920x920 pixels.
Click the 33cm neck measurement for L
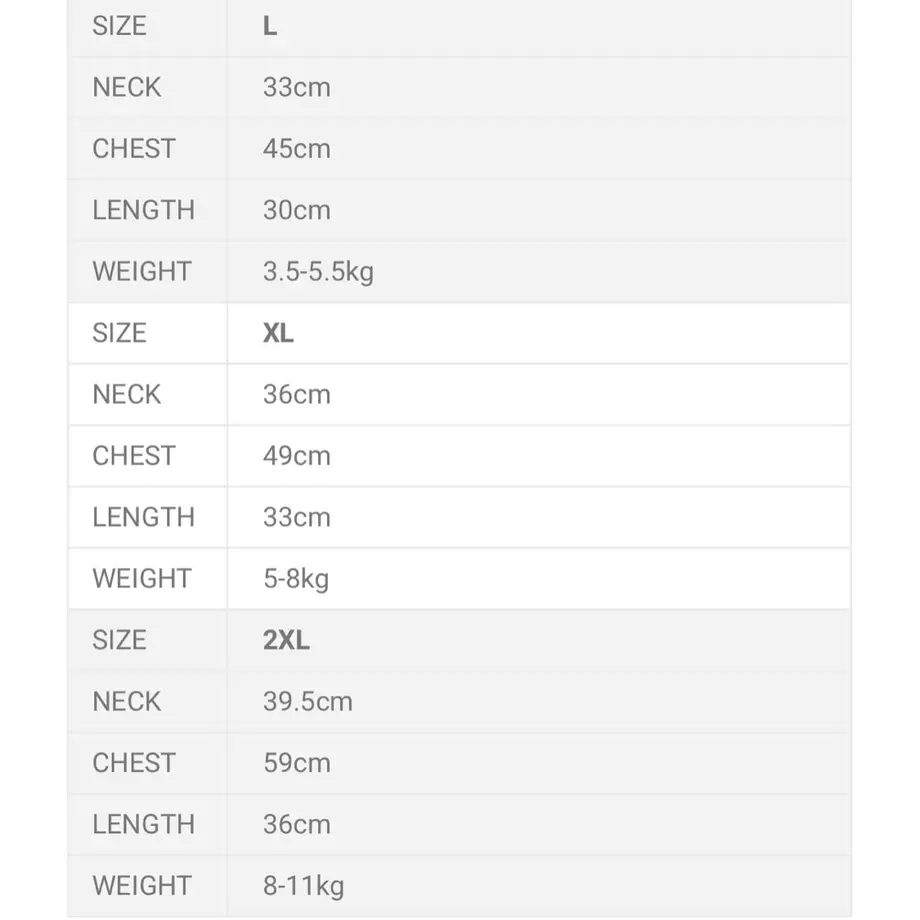297,88
